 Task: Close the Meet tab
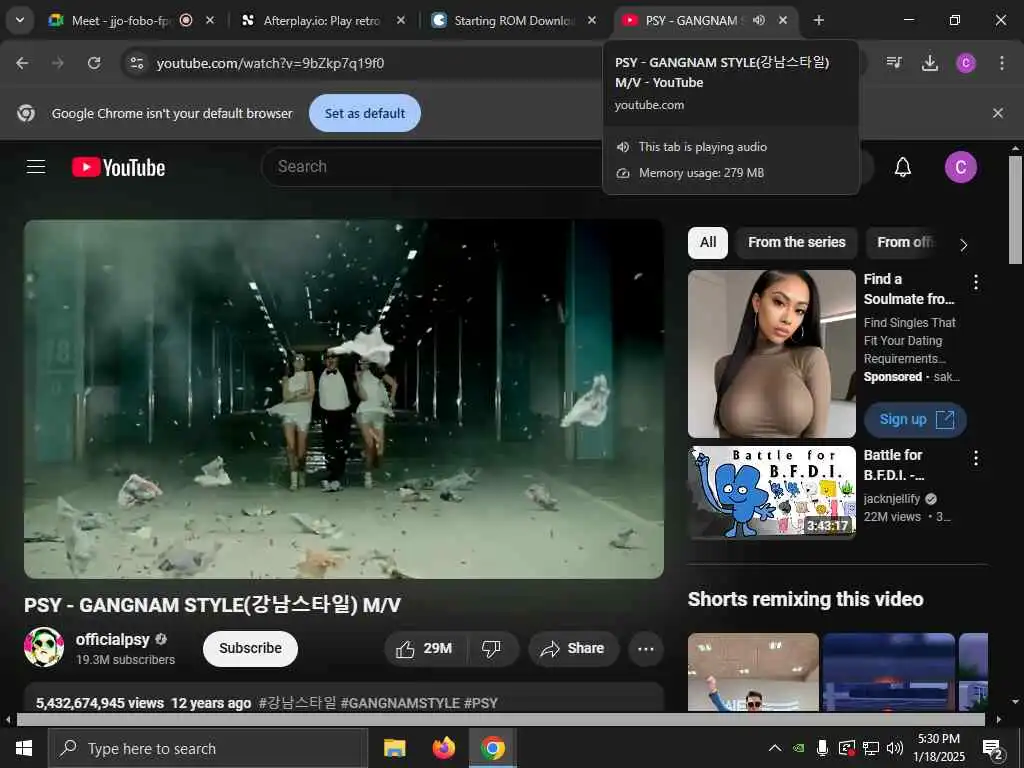pos(210,20)
